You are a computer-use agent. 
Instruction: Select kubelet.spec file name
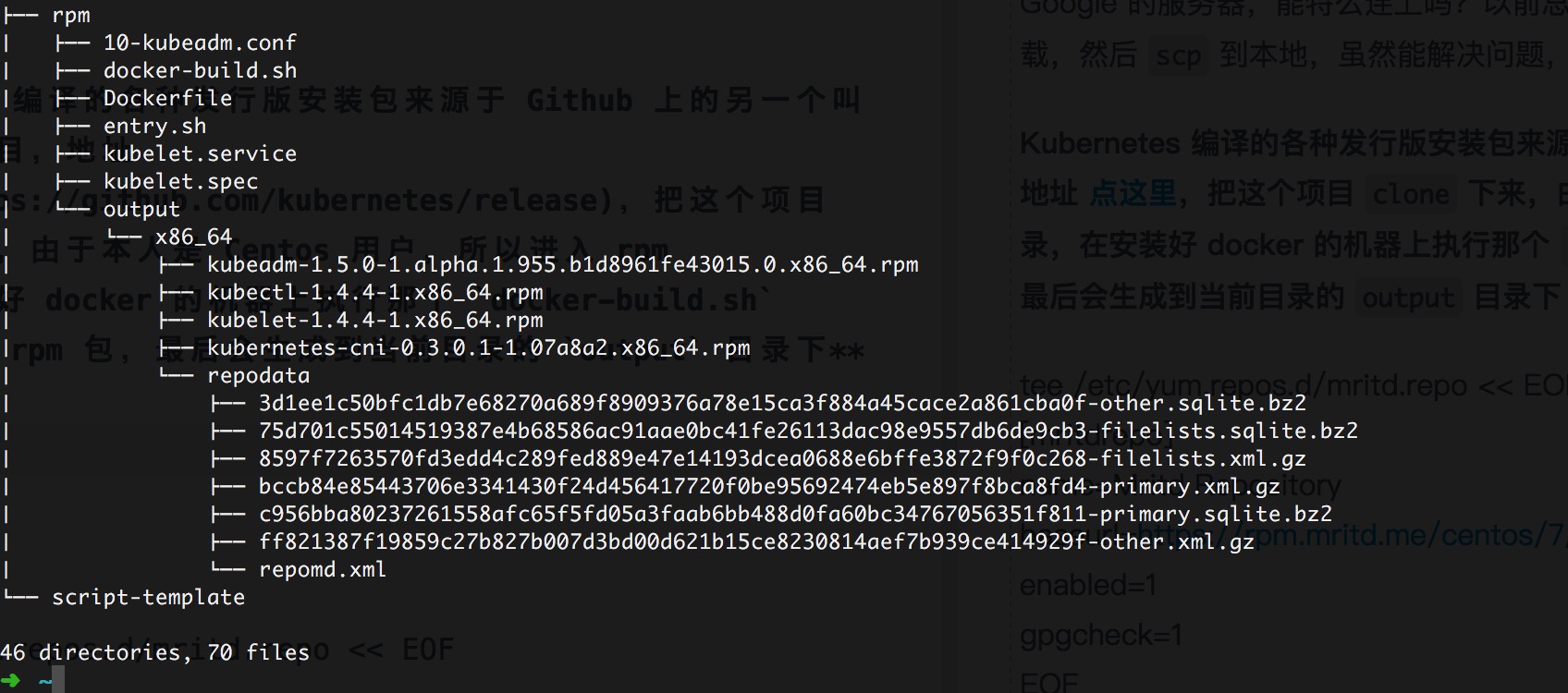[180, 181]
